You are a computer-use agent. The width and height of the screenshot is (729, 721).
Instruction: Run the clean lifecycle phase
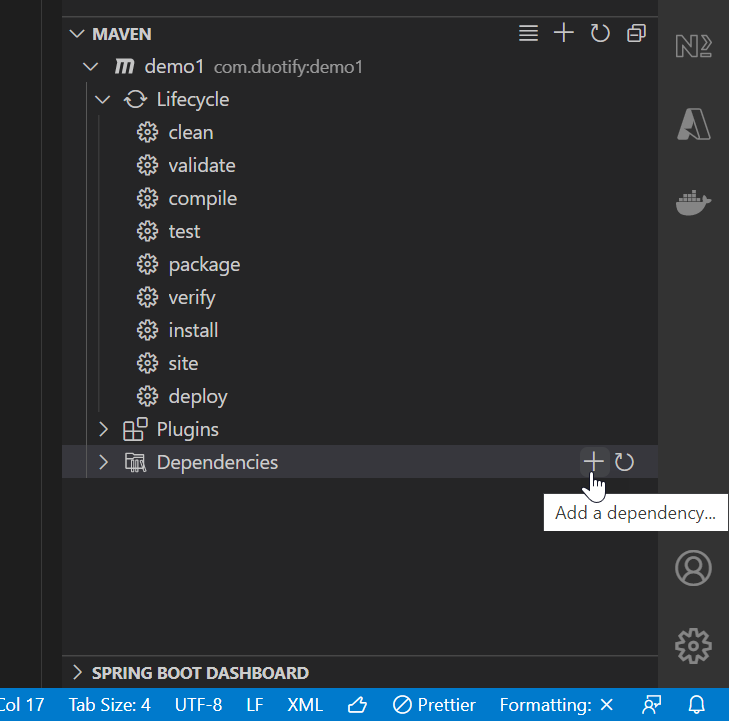pyautogui.click(x=191, y=133)
